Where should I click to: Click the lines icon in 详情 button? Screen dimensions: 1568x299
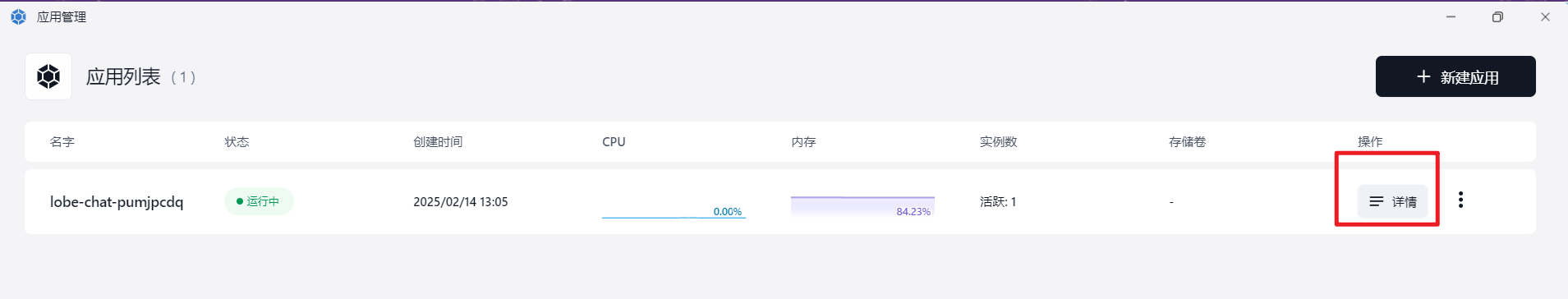tap(1377, 201)
